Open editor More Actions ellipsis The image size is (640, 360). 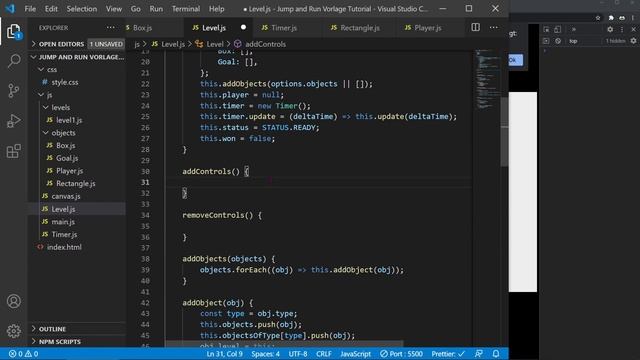pyautogui.click(x=494, y=27)
